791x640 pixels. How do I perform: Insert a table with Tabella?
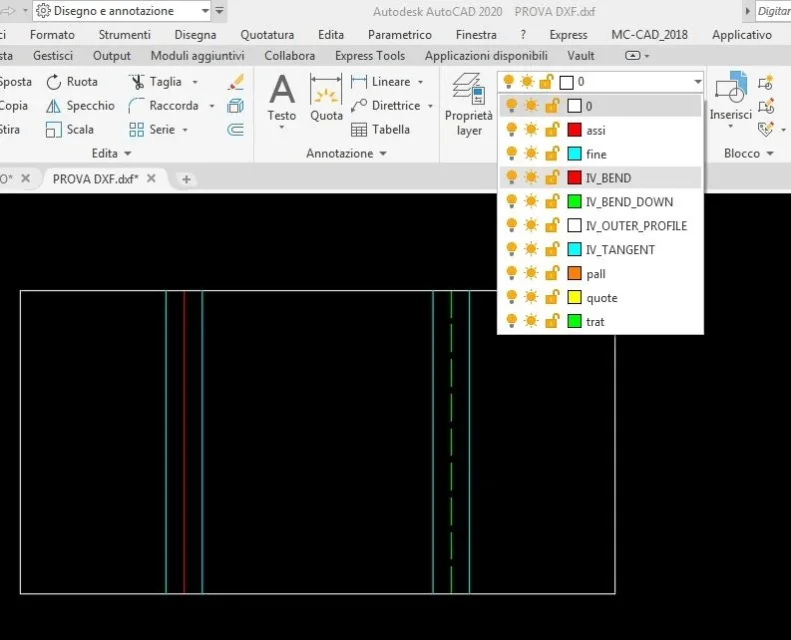tap(380, 130)
